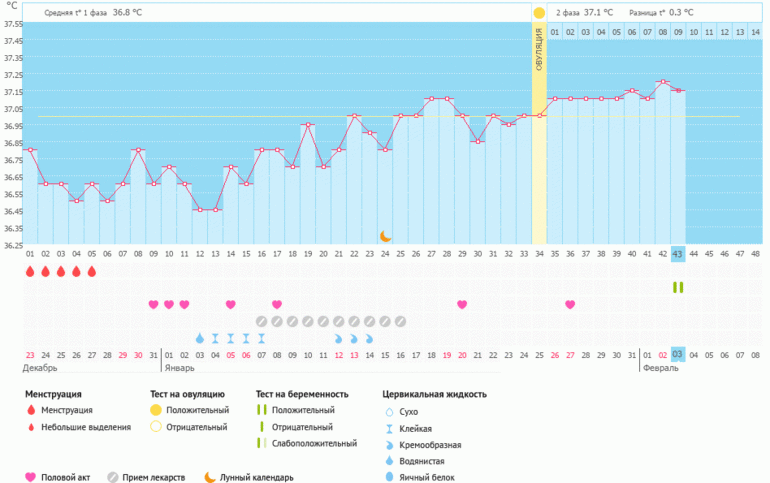The image size is (770, 483).
Task: Click the blue water drop icon on day 12
Action: click(x=199, y=338)
